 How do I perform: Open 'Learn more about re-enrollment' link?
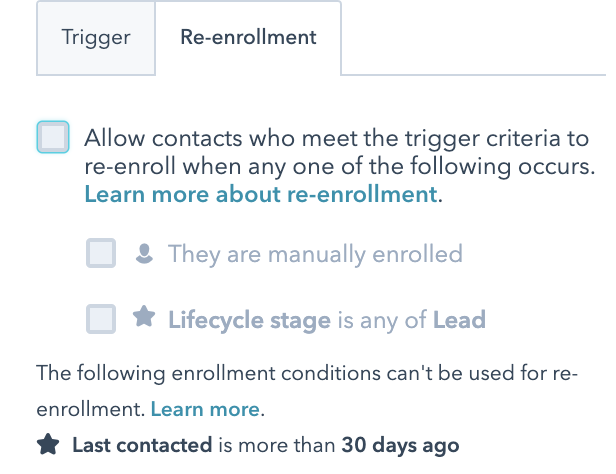261,194
